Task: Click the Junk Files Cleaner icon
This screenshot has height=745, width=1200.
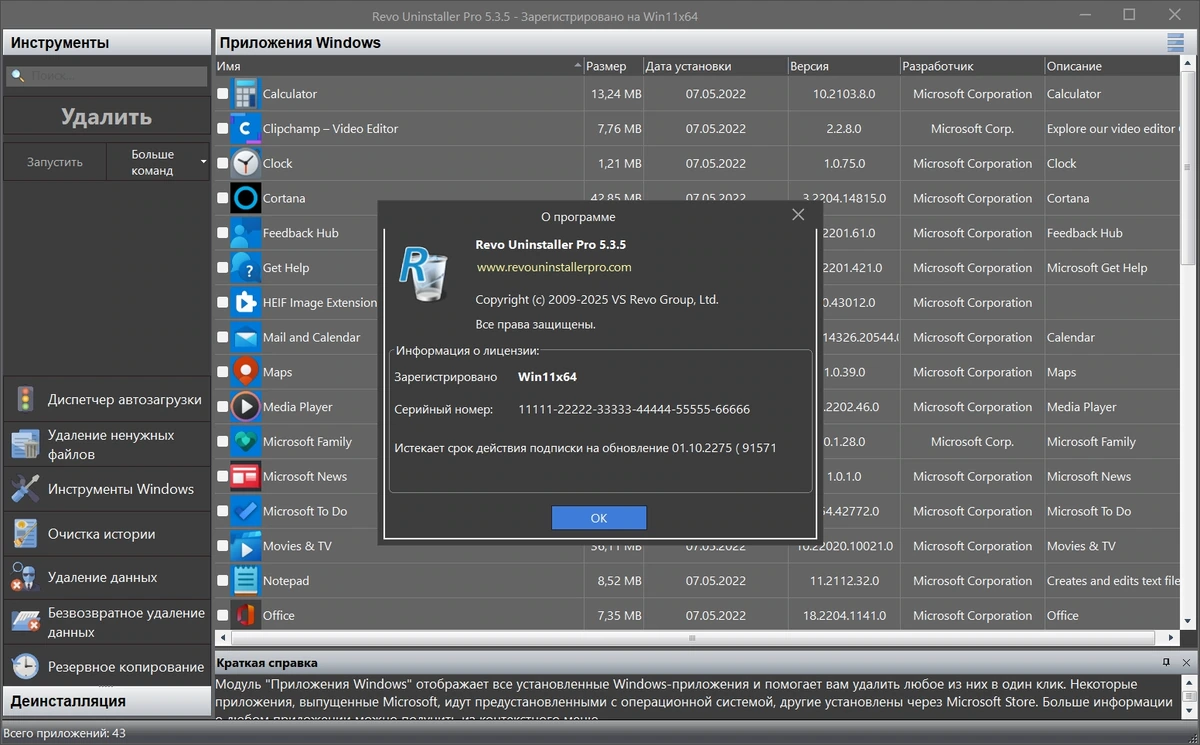Action: pos(25,444)
